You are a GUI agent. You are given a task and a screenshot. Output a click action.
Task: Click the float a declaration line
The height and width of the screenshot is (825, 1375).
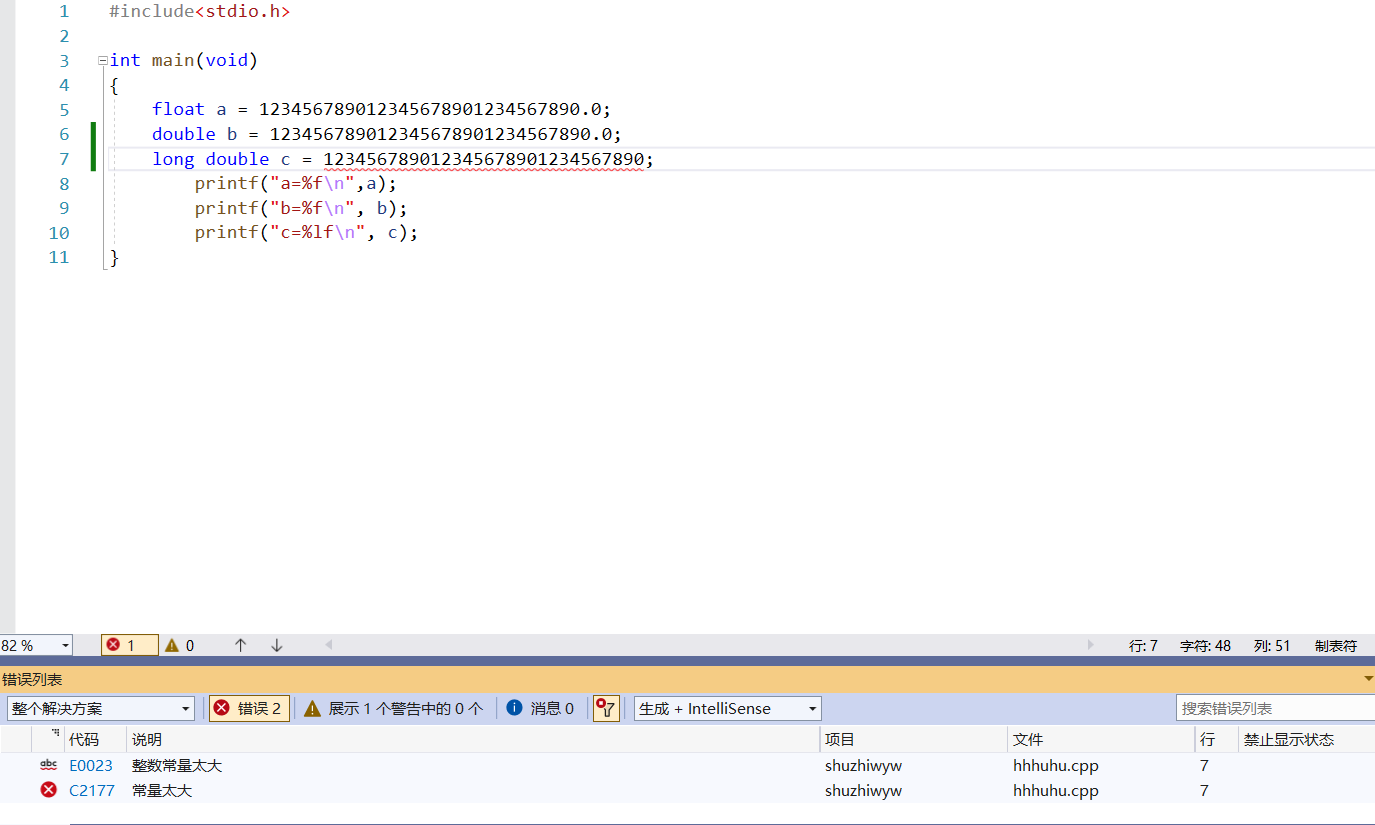381,110
